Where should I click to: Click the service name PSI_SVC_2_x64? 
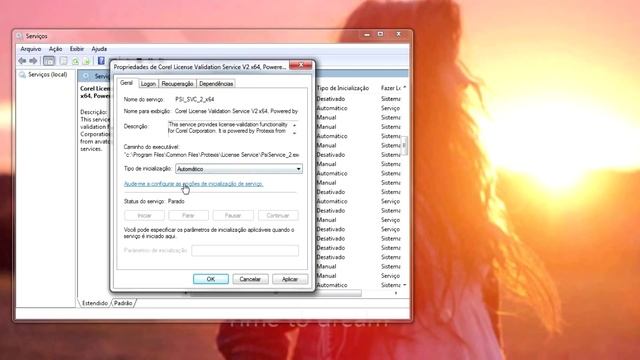(195, 99)
